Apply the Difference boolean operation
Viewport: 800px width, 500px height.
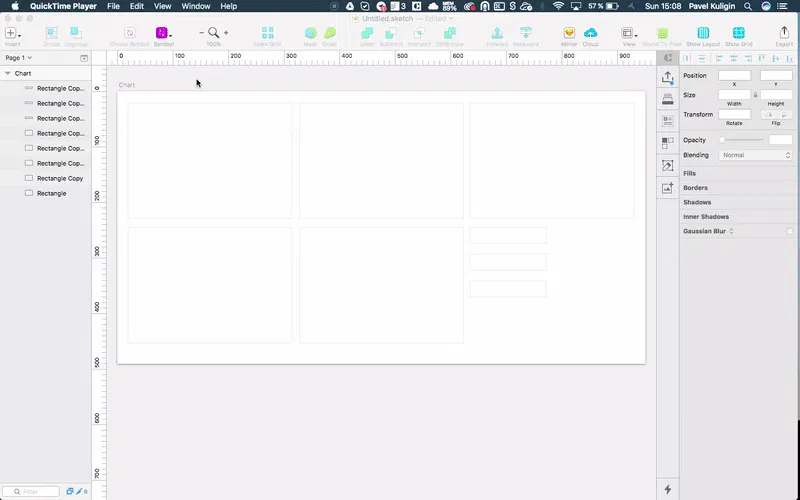tap(449, 33)
